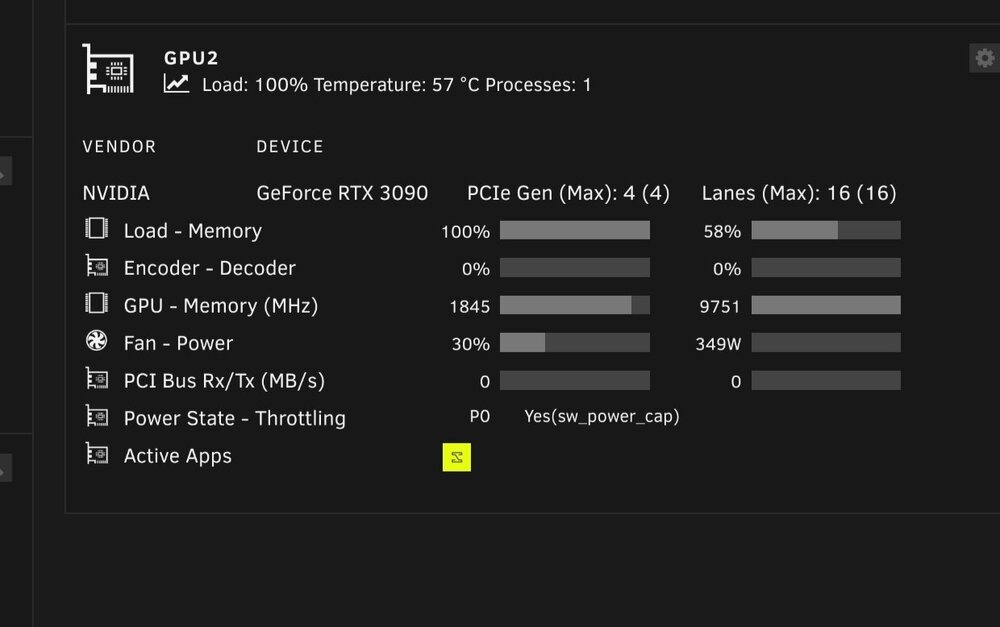This screenshot has height=627, width=1000.
Task: Click the Load - Memory chip icon
Action: coord(96,228)
